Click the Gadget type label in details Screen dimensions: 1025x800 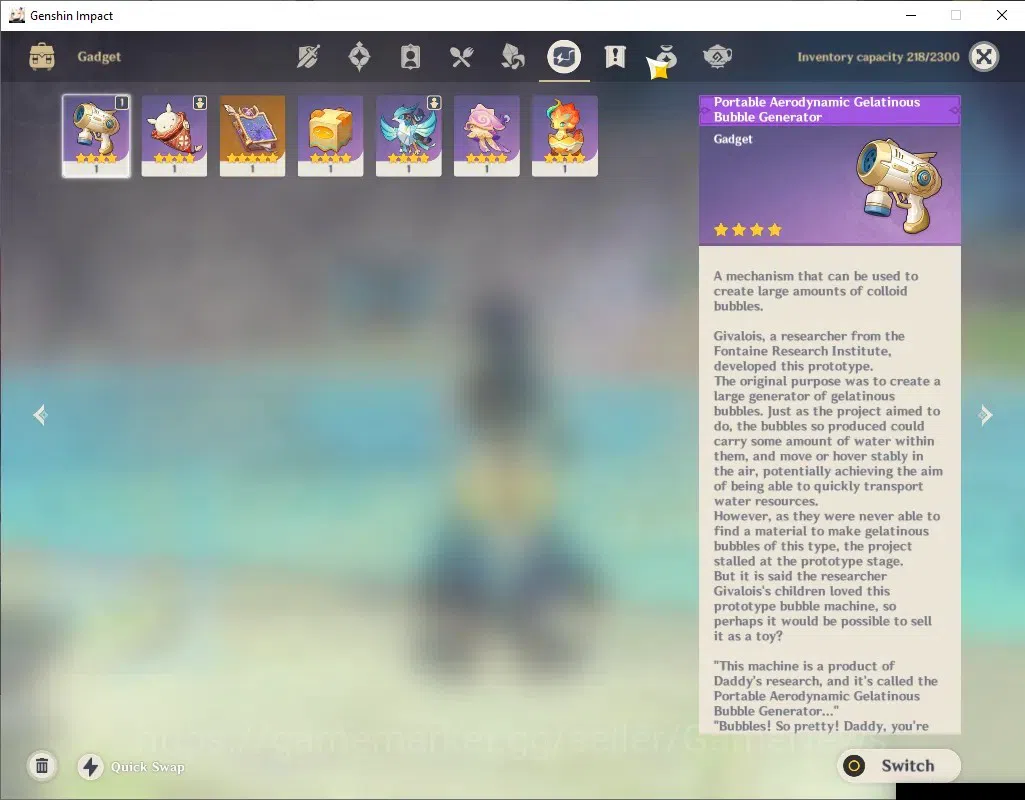[733, 139]
